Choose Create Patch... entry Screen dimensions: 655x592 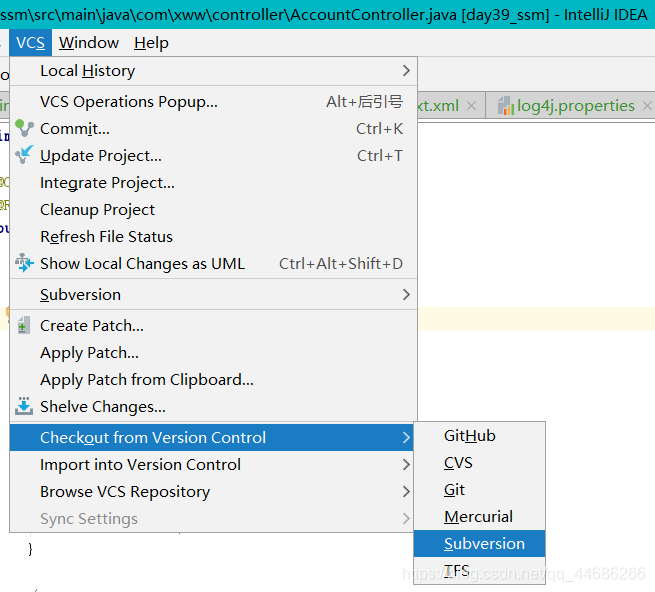pyautogui.click(x=213, y=325)
